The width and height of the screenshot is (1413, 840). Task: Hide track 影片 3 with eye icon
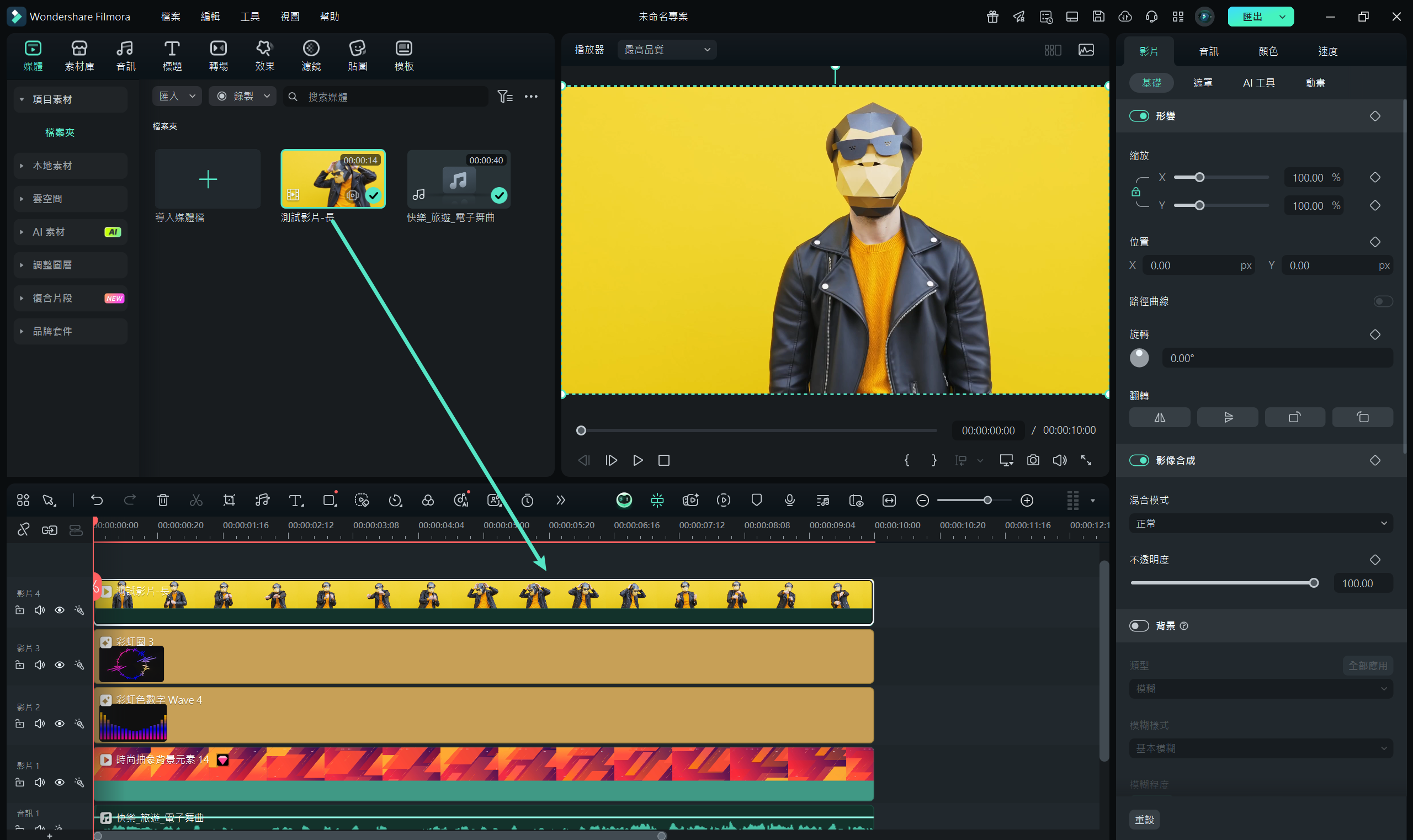point(60,664)
